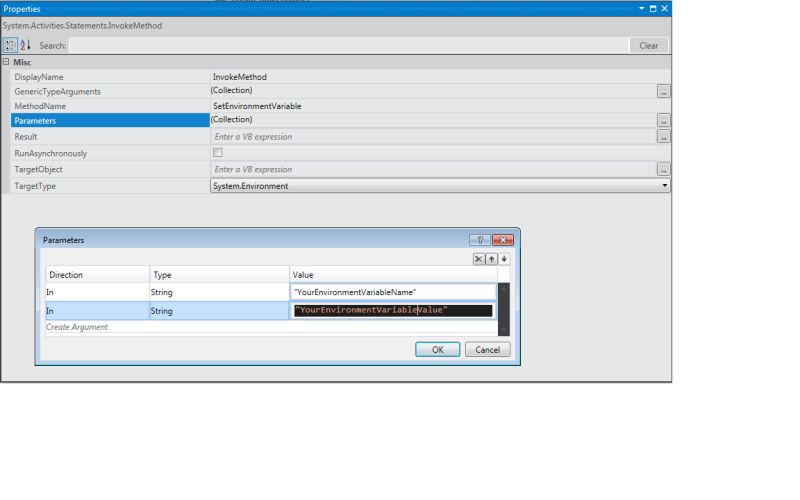Focus the property Search box
This screenshot has height=500, width=800.
pos(349,45)
